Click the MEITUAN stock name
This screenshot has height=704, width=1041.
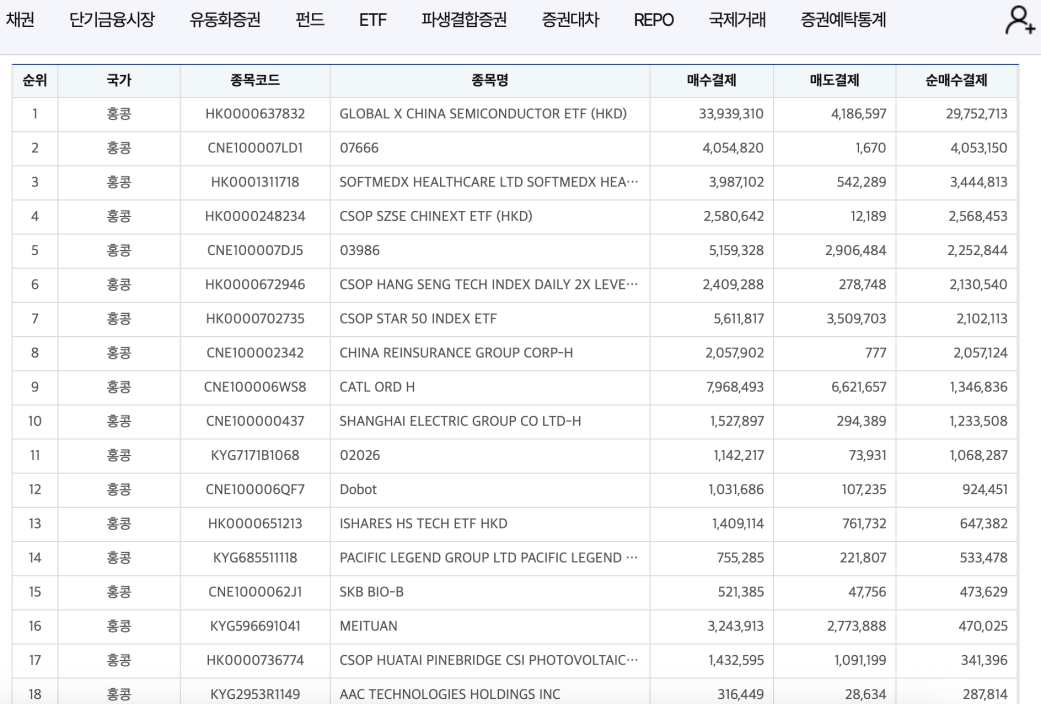point(368,626)
